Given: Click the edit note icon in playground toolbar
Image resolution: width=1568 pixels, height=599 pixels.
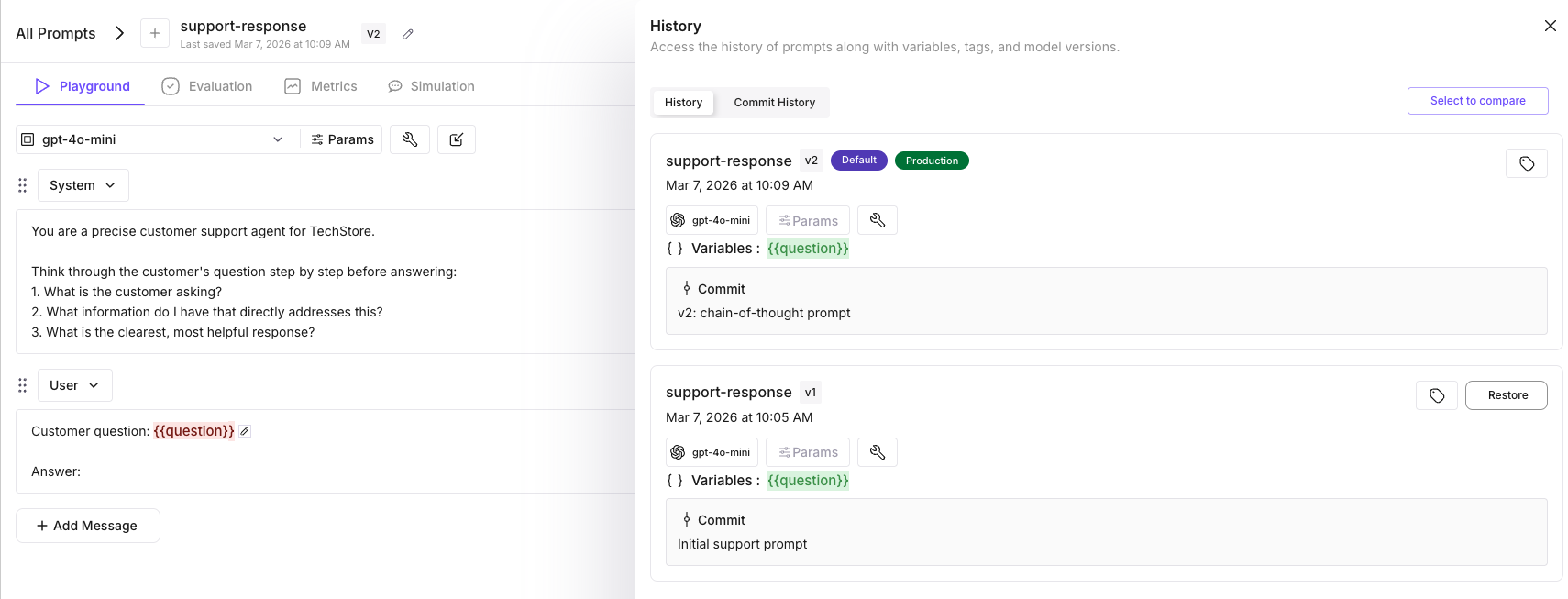Looking at the screenshot, I should click(457, 139).
